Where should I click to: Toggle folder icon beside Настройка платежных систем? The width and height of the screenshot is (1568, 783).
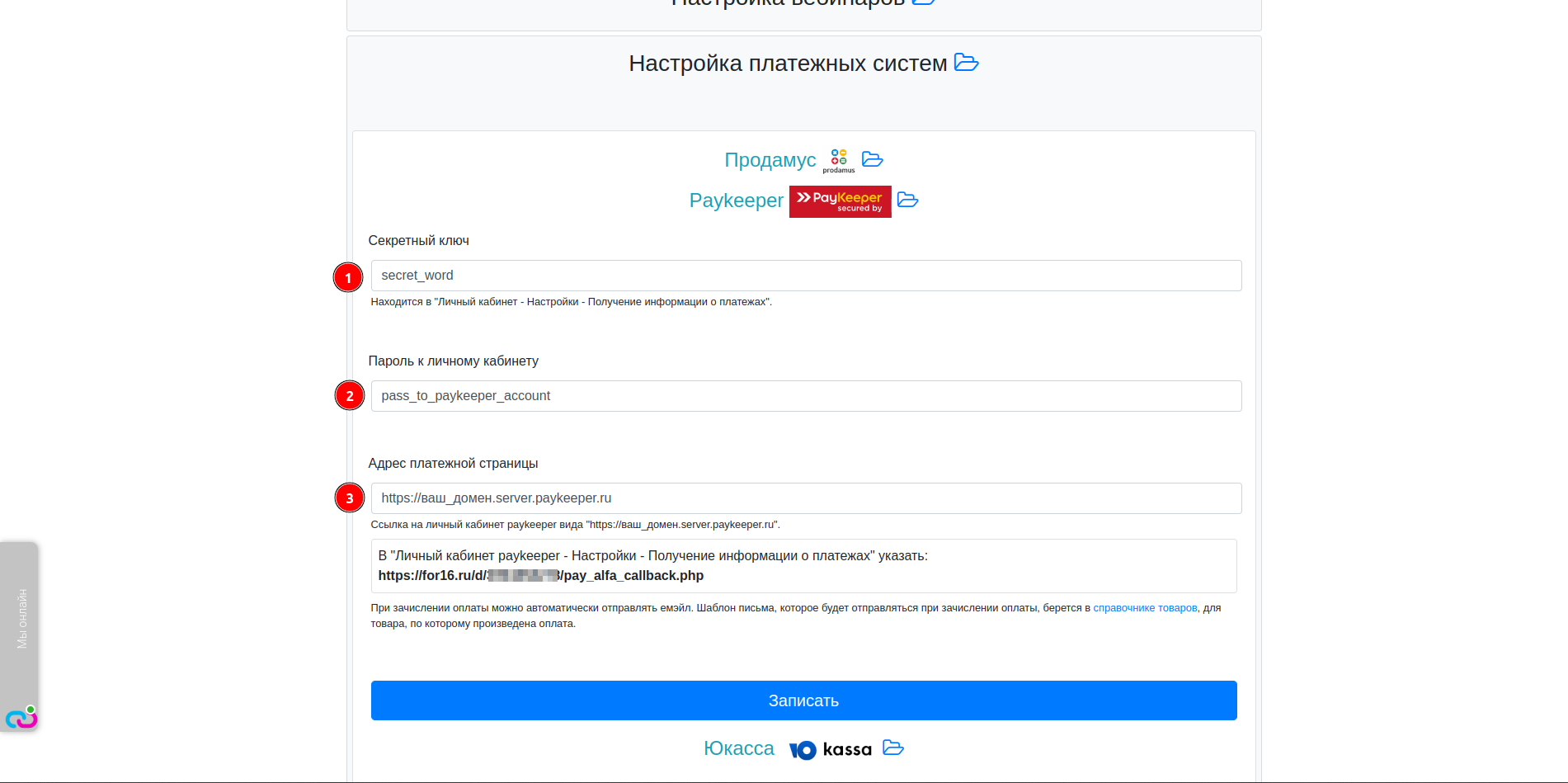click(966, 63)
